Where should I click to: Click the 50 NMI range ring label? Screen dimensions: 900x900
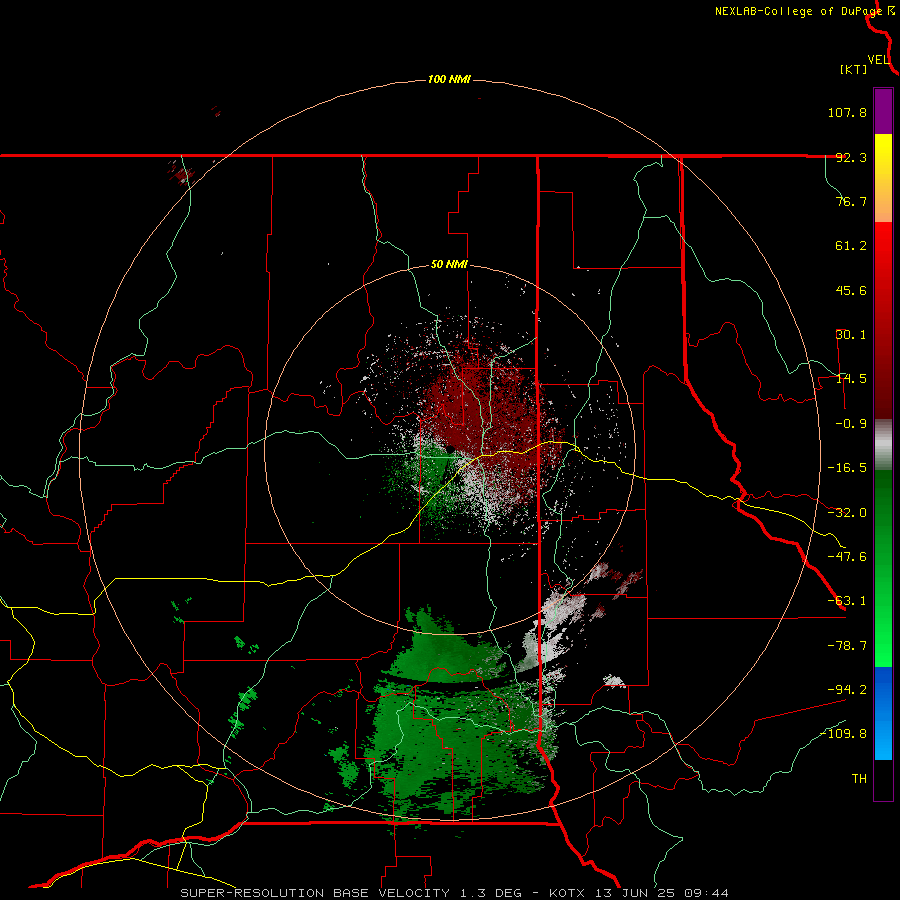click(449, 265)
